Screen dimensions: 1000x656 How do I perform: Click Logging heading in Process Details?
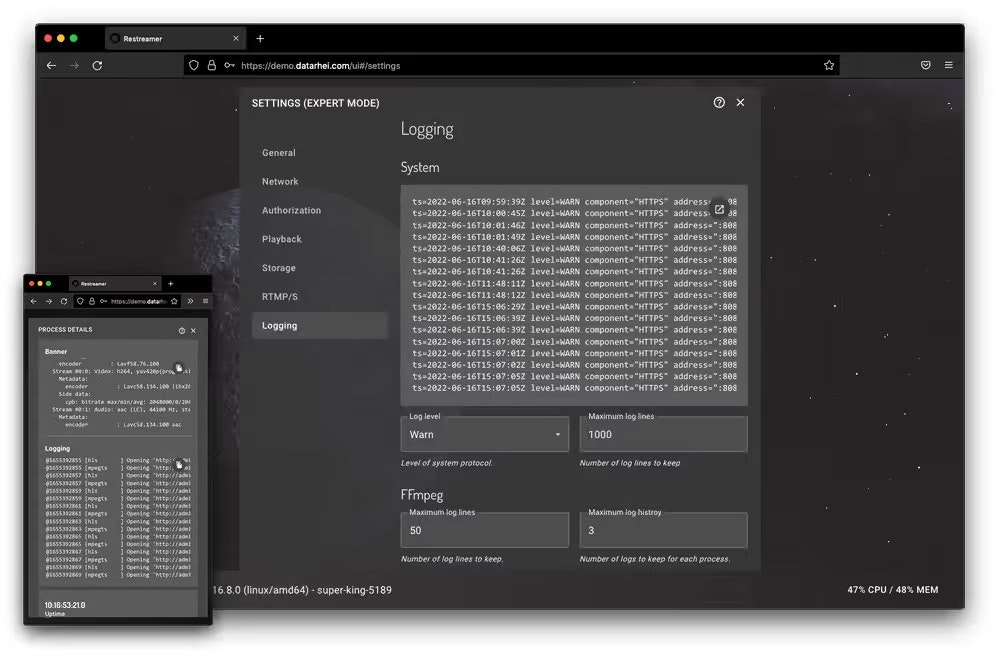(x=57, y=449)
